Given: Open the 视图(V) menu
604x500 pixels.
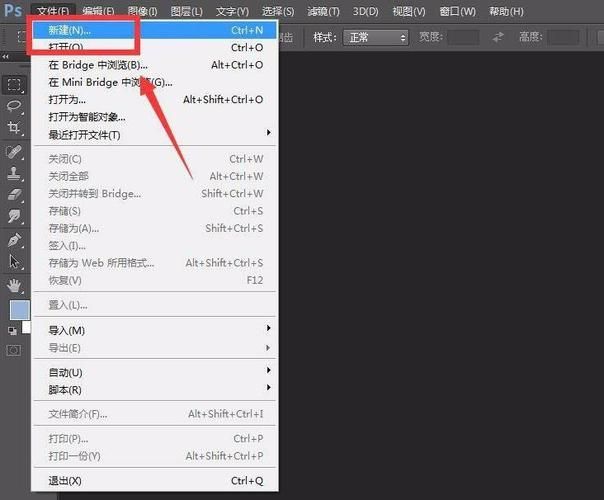Looking at the screenshot, I should [x=409, y=12].
